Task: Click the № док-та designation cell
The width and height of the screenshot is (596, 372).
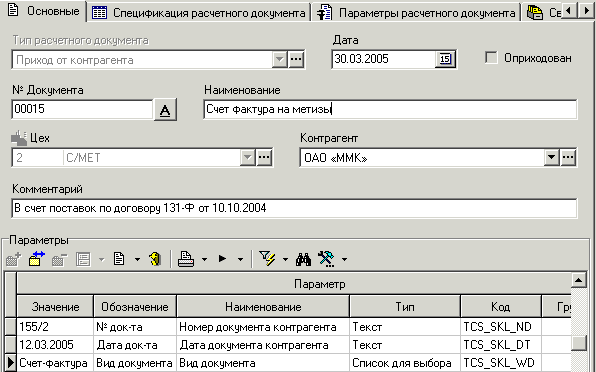Action: click(x=135, y=327)
